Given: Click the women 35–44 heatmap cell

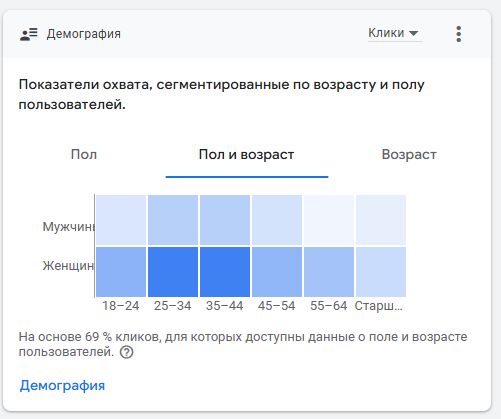Looking at the screenshot, I should click(x=225, y=272).
